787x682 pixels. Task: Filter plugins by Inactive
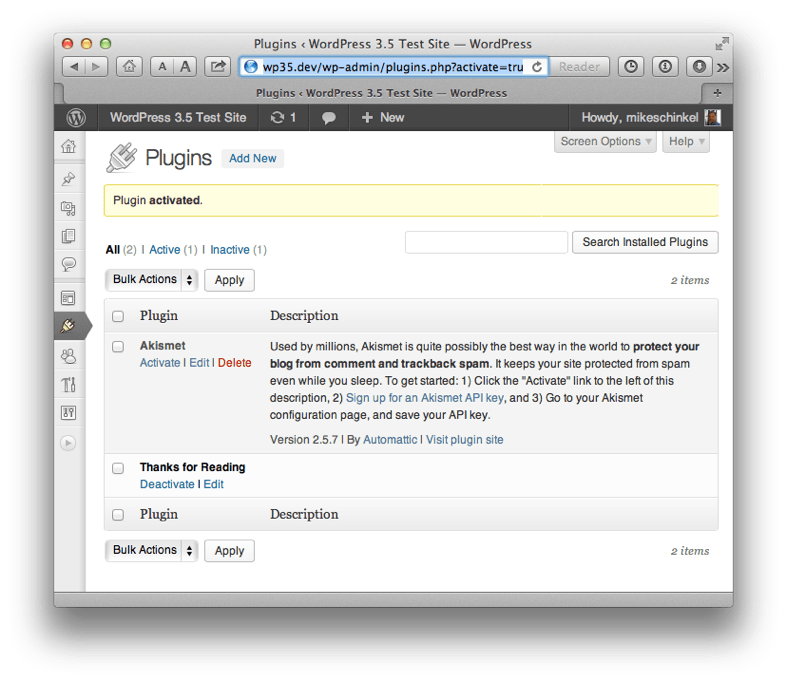tap(230, 250)
